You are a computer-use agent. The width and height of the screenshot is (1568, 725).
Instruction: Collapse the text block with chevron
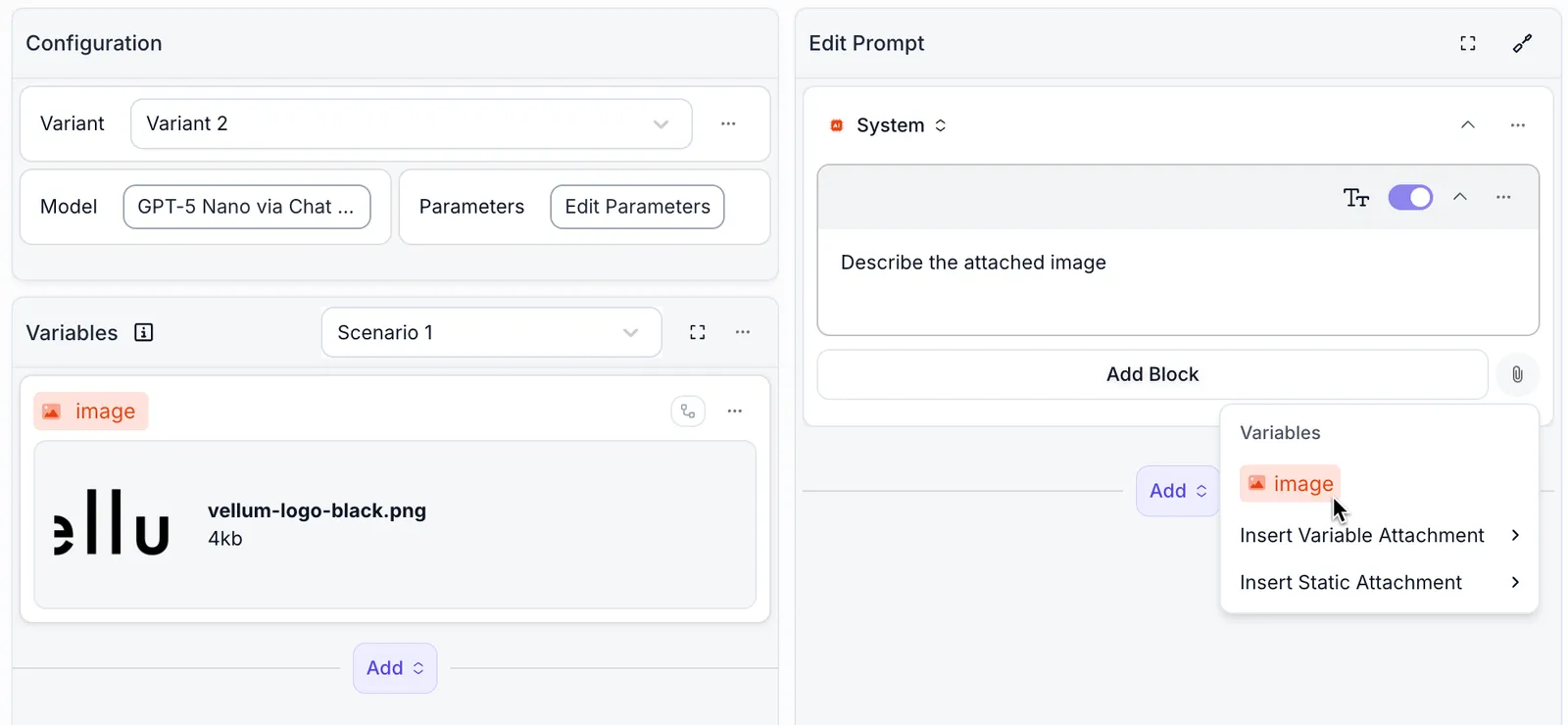pos(1460,197)
